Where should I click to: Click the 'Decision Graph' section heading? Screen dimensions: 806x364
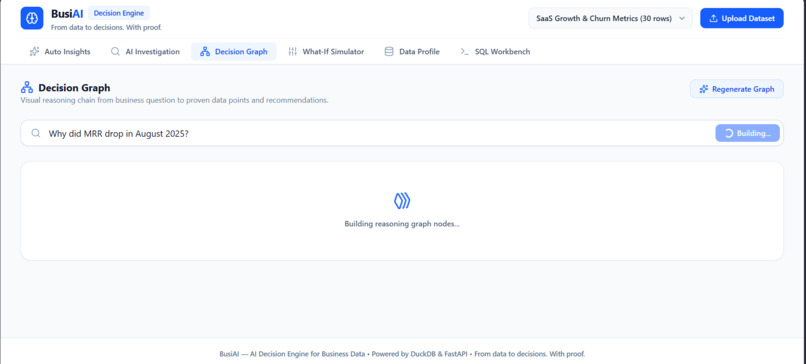pos(74,88)
